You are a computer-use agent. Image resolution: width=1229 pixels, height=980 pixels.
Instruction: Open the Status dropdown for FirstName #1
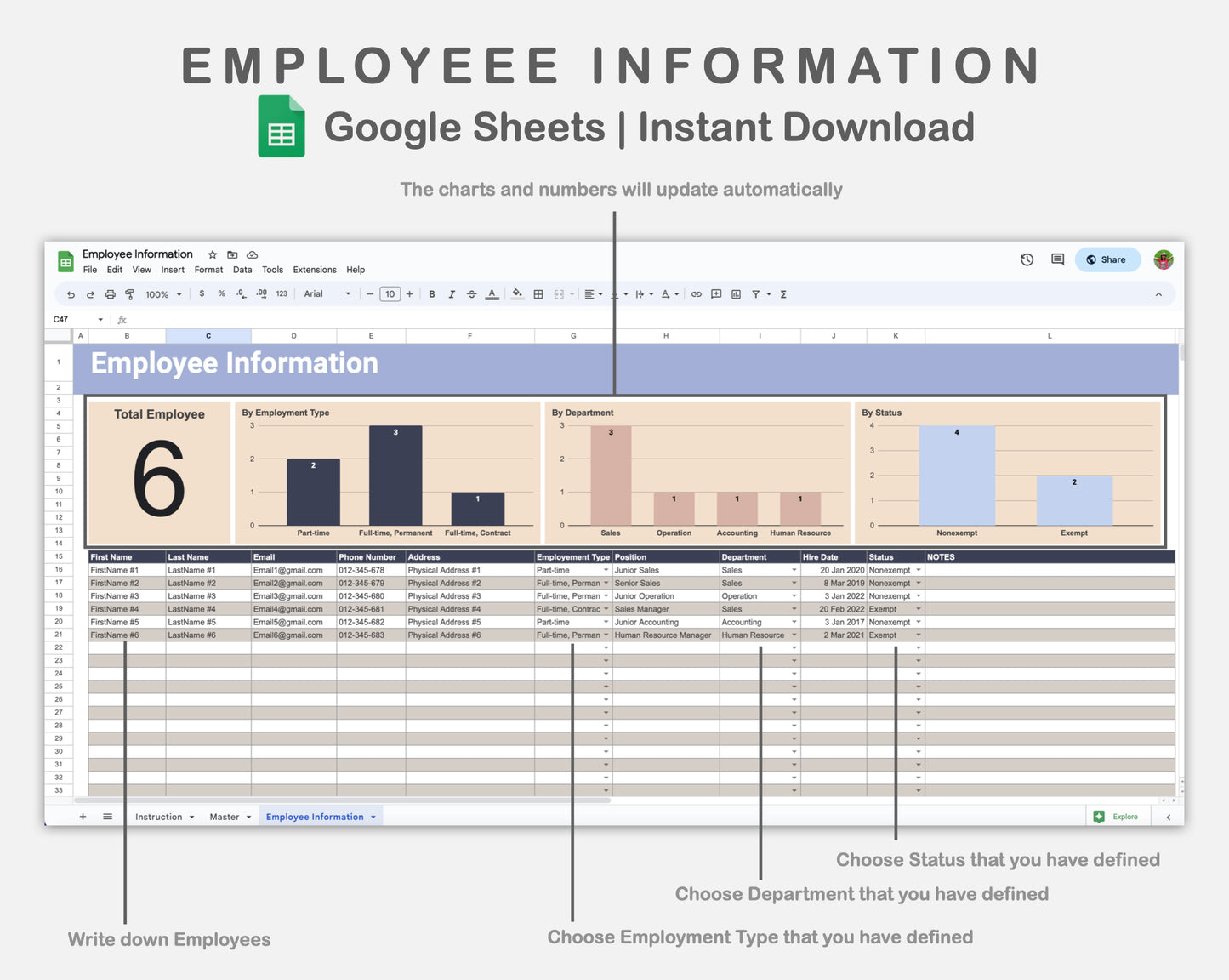click(919, 570)
